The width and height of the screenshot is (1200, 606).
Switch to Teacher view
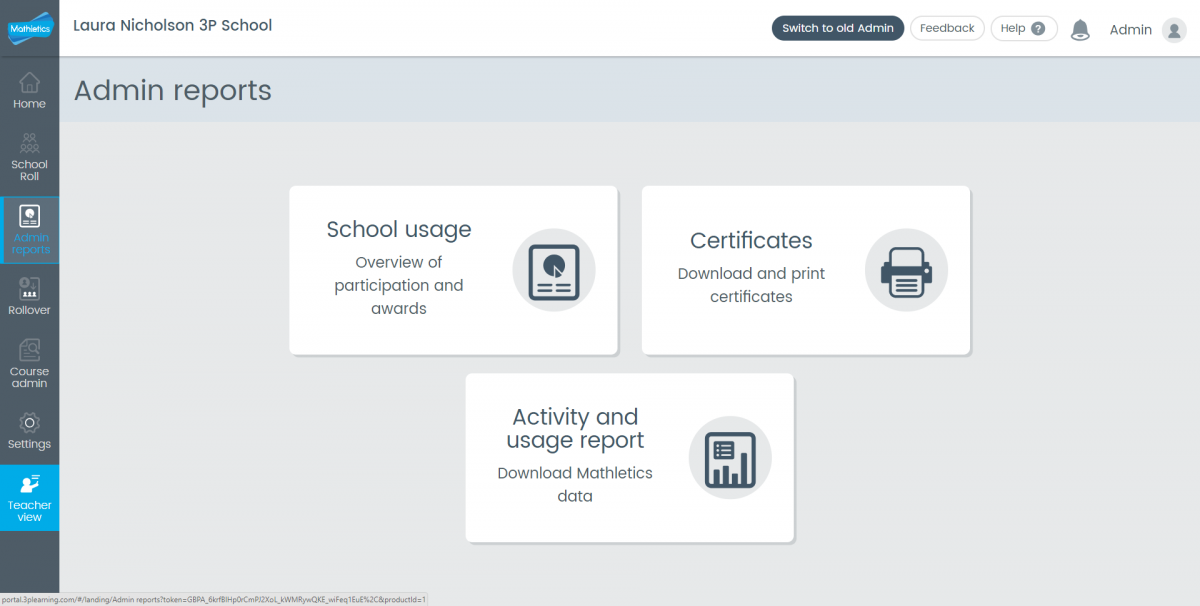point(29,497)
